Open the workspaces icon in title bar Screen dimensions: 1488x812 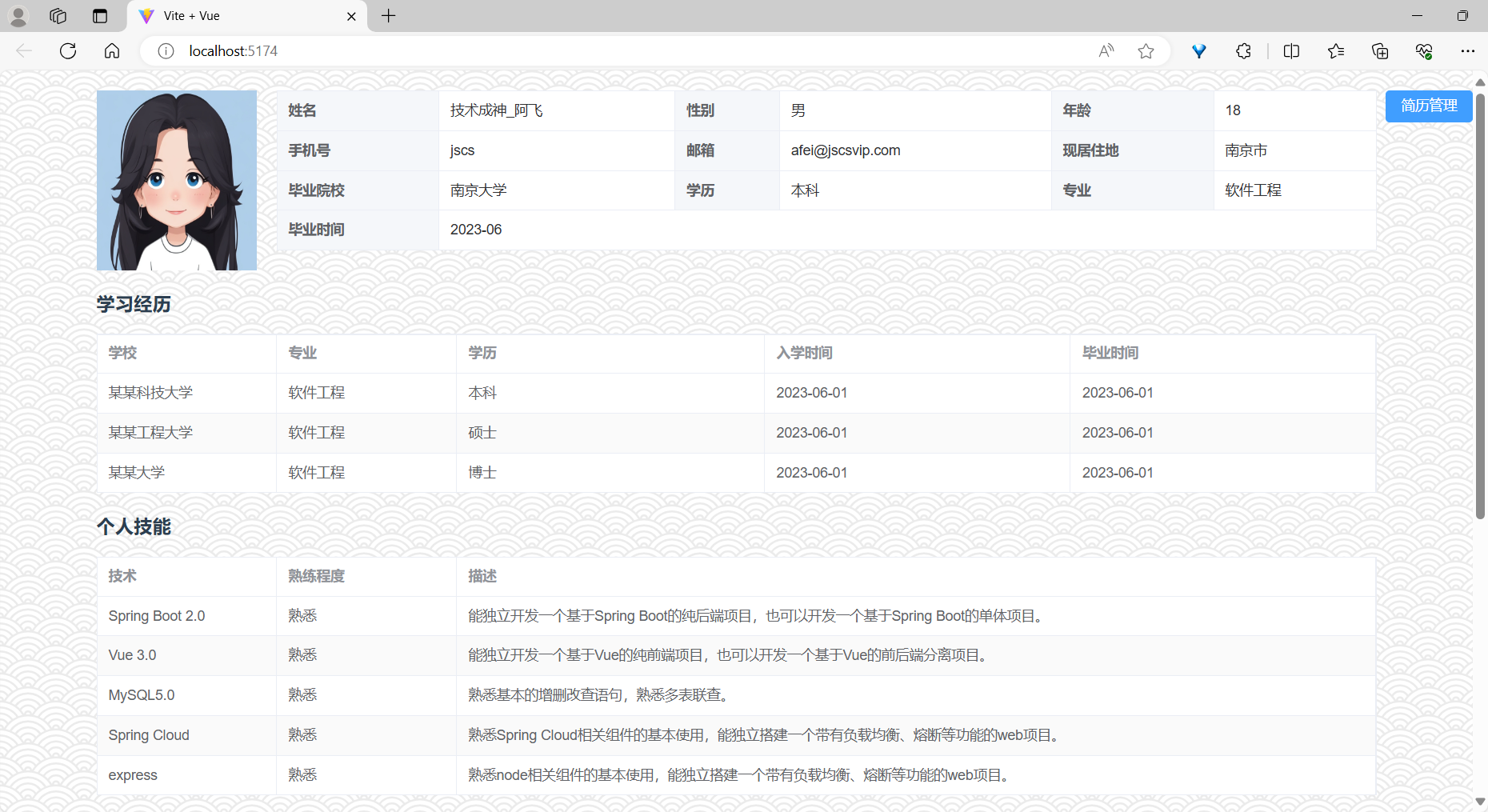(x=58, y=16)
